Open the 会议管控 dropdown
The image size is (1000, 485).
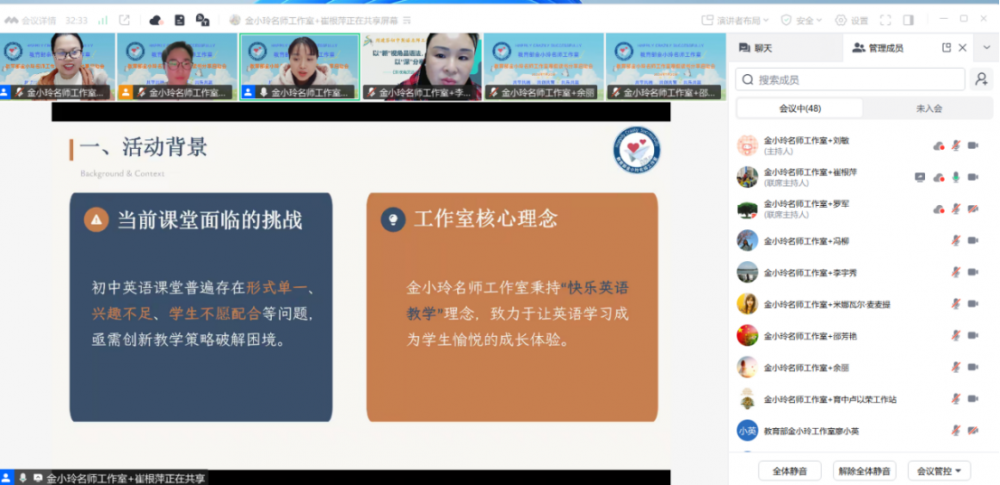[x=939, y=471]
